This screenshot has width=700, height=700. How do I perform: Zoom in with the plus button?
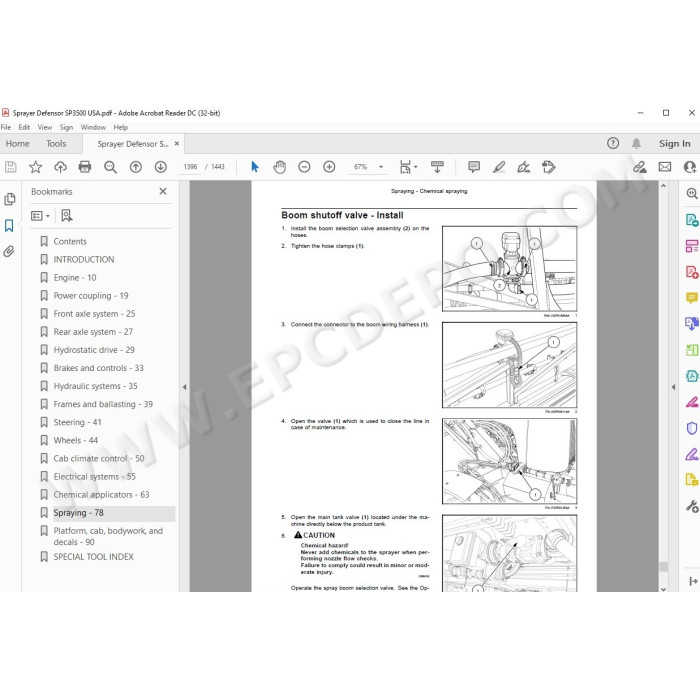pyautogui.click(x=329, y=167)
